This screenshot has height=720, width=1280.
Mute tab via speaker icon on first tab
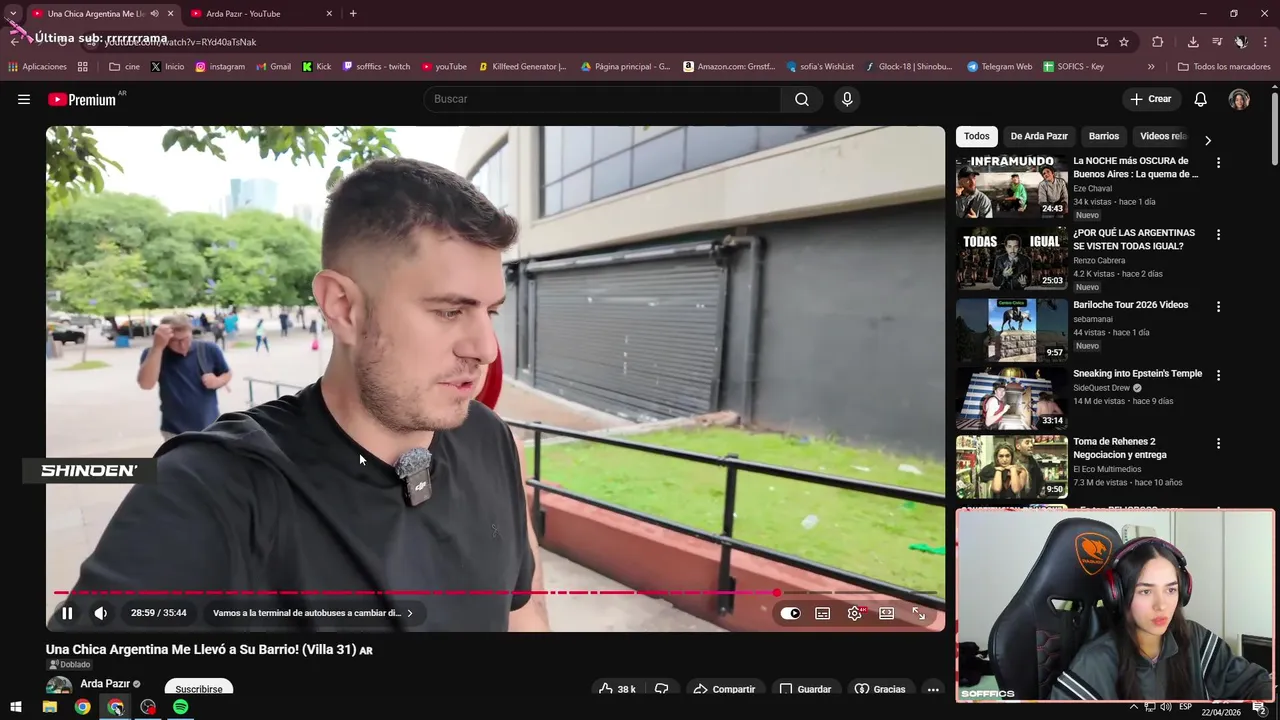tap(154, 14)
